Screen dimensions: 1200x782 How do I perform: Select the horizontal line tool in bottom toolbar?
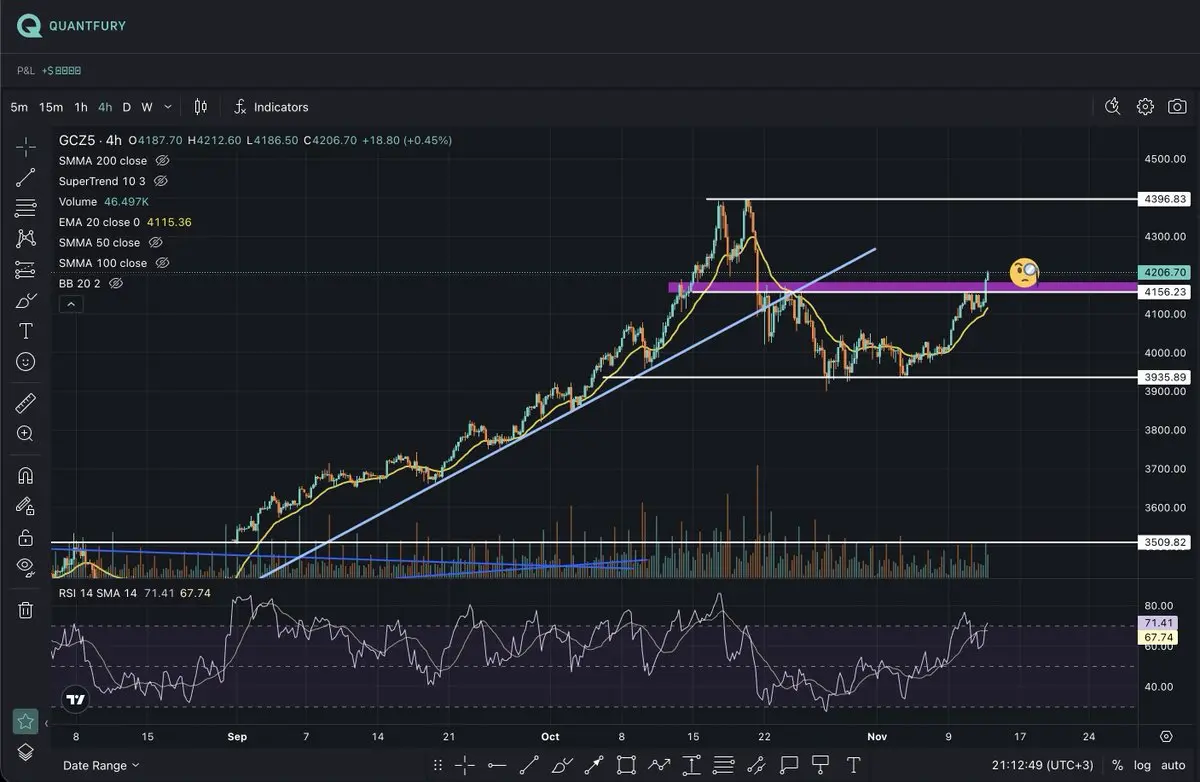pyautogui.click(x=497, y=766)
